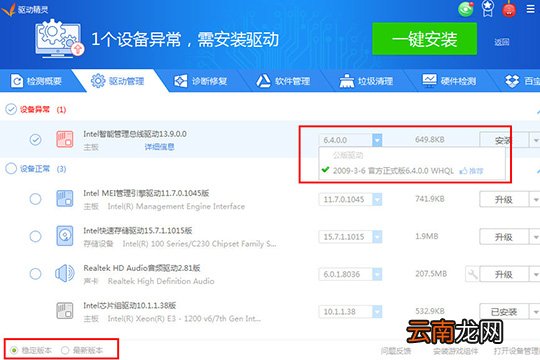Open version dropdown showing 11.7.0.1045
The image size is (540, 360).
tap(377, 199)
